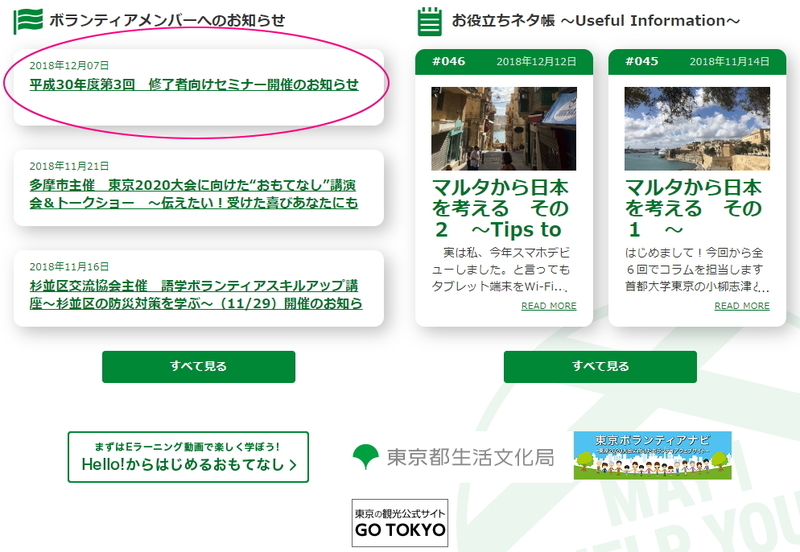This screenshot has height=552, width=800.
Task: Click すべて見る under the Useful Information cards
Action: click(600, 366)
